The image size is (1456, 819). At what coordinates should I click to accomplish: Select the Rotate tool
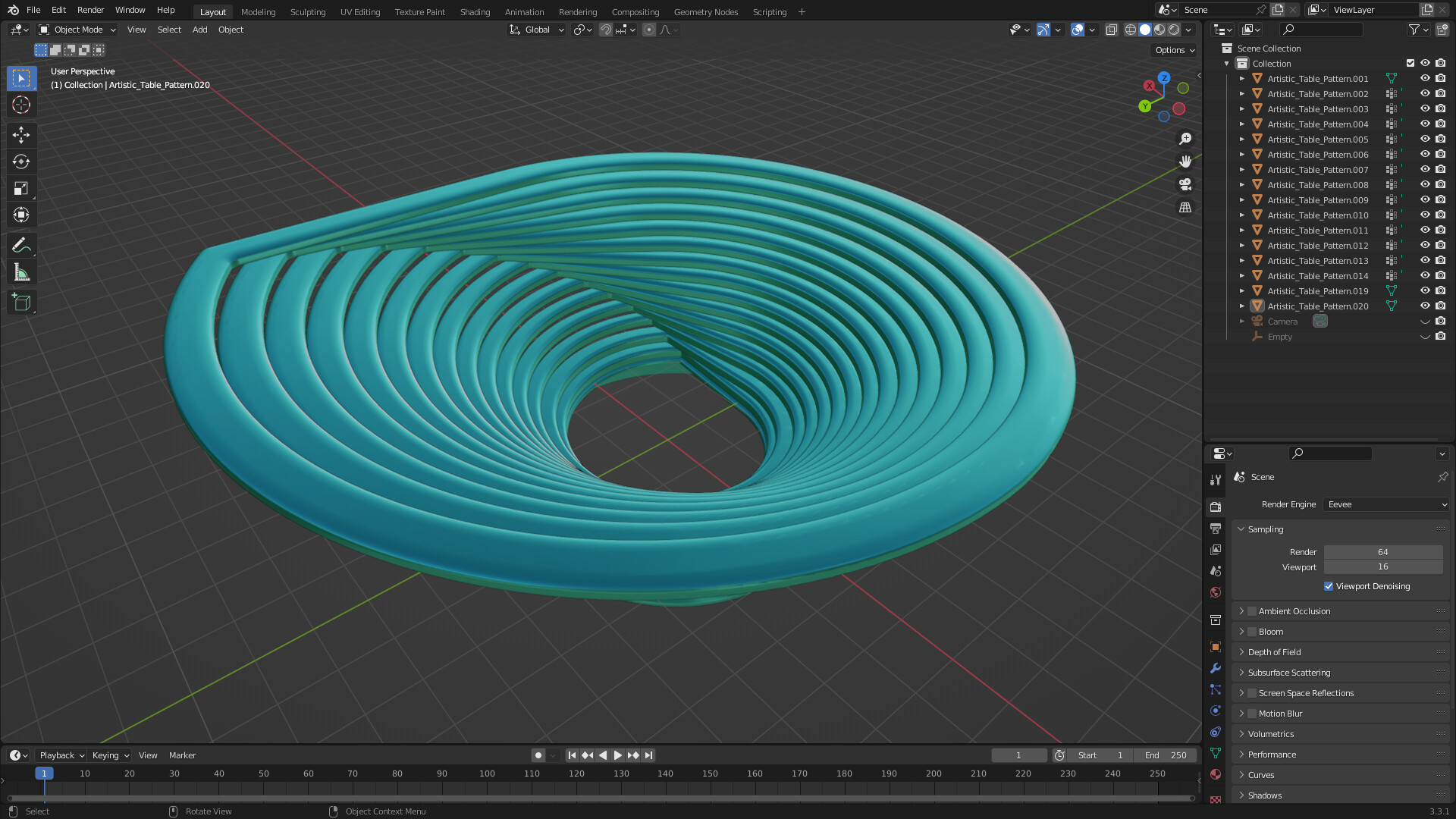click(21, 162)
